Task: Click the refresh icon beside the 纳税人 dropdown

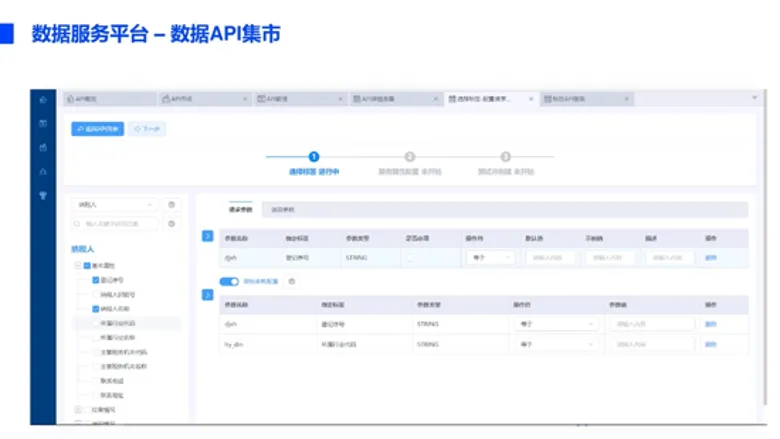Action: pyautogui.click(x=172, y=204)
